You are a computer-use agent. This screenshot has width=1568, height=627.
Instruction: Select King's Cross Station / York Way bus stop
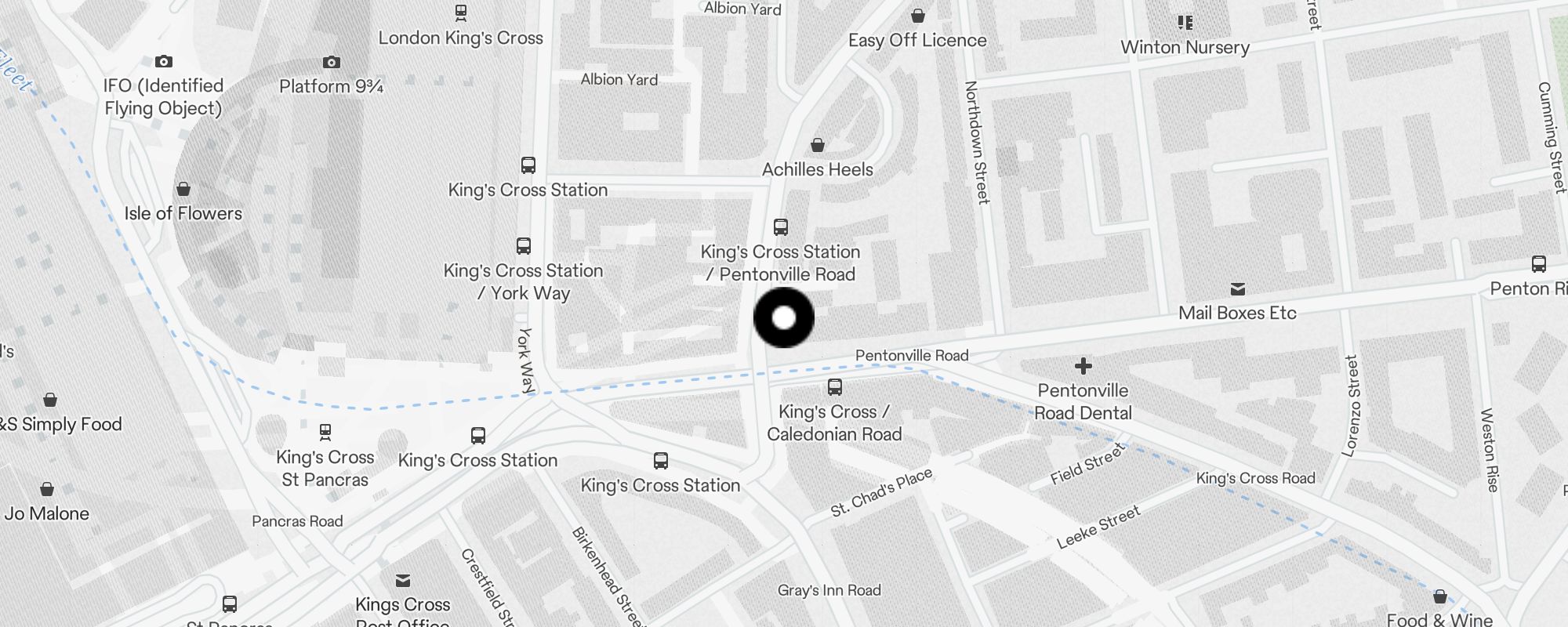point(524,246)
